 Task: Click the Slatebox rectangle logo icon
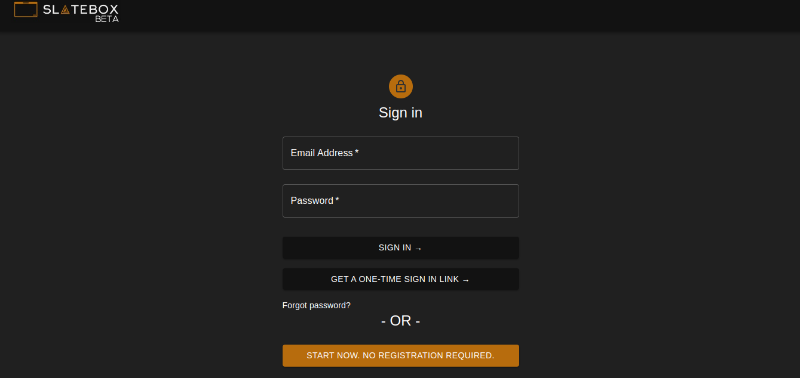coord(26,9)
